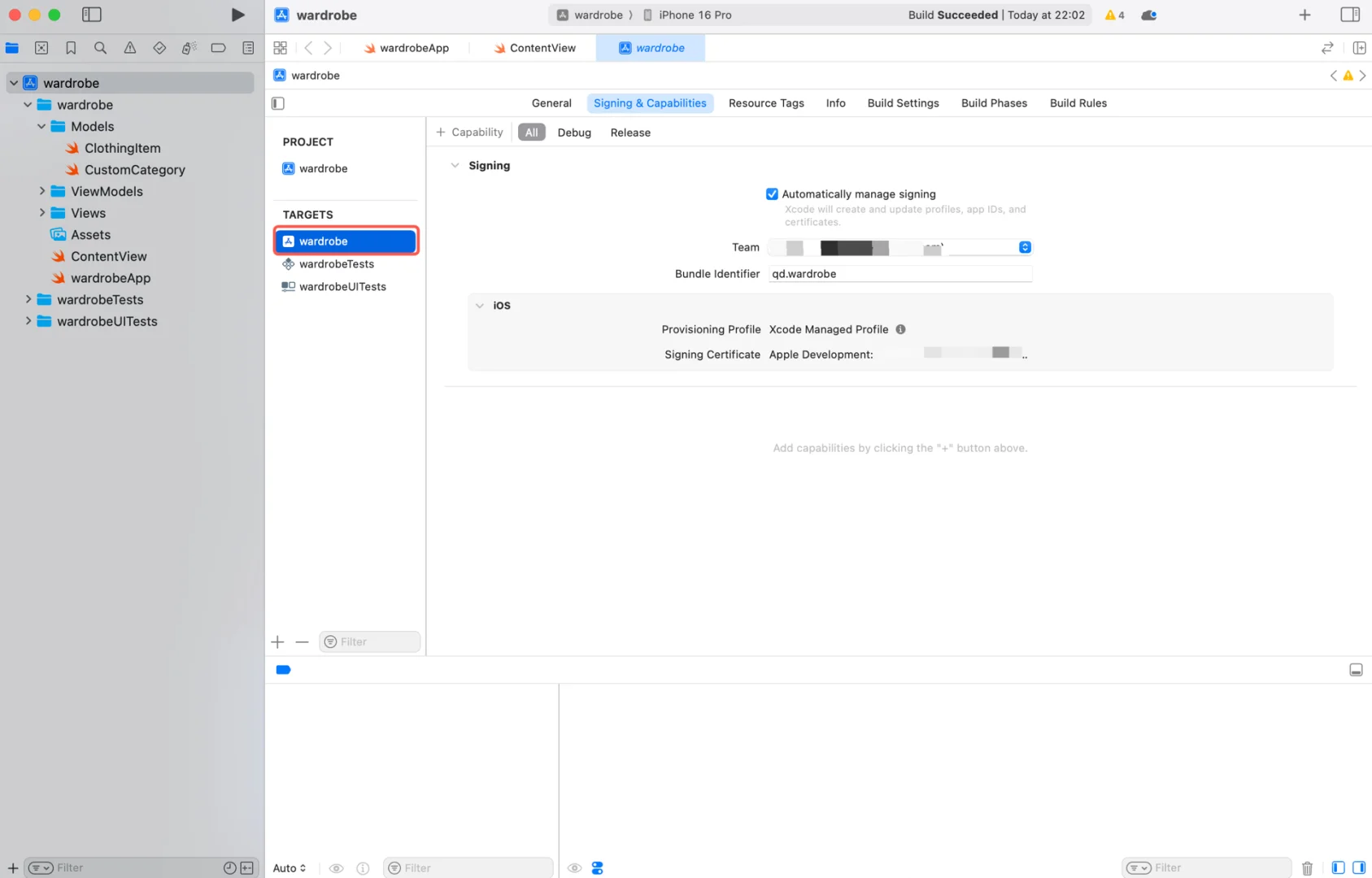Open the Provisioning Profile info icon
This screenshot has height=878, width=1372.
pos(900,329)
